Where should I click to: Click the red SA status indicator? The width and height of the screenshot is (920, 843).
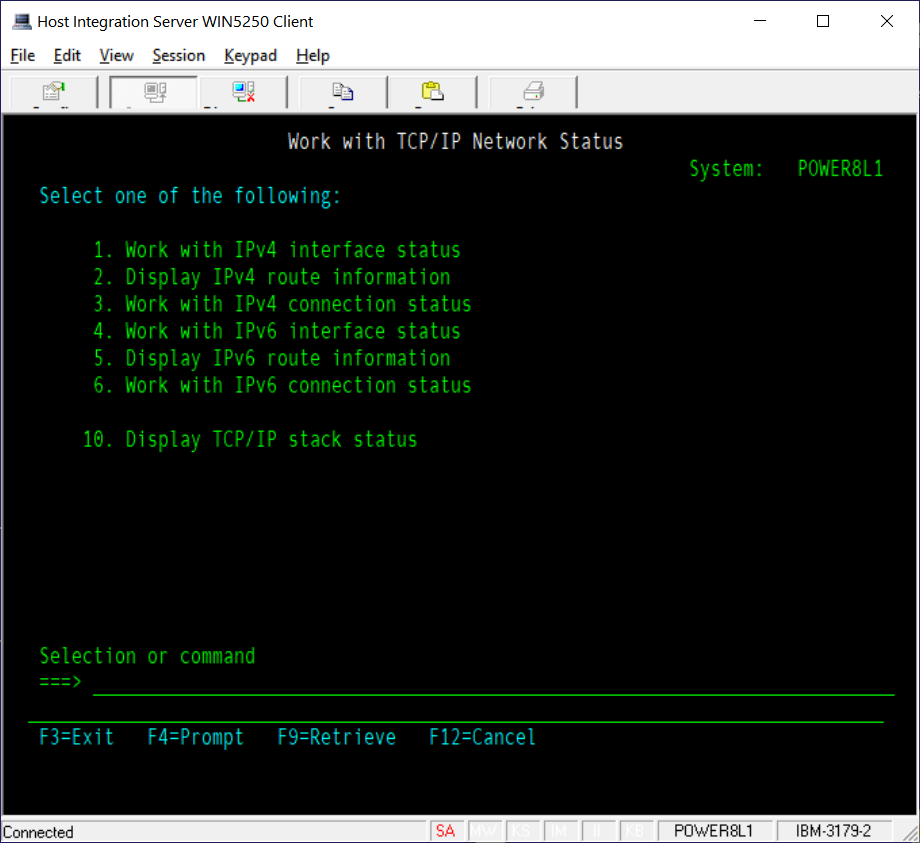(446, 831)
